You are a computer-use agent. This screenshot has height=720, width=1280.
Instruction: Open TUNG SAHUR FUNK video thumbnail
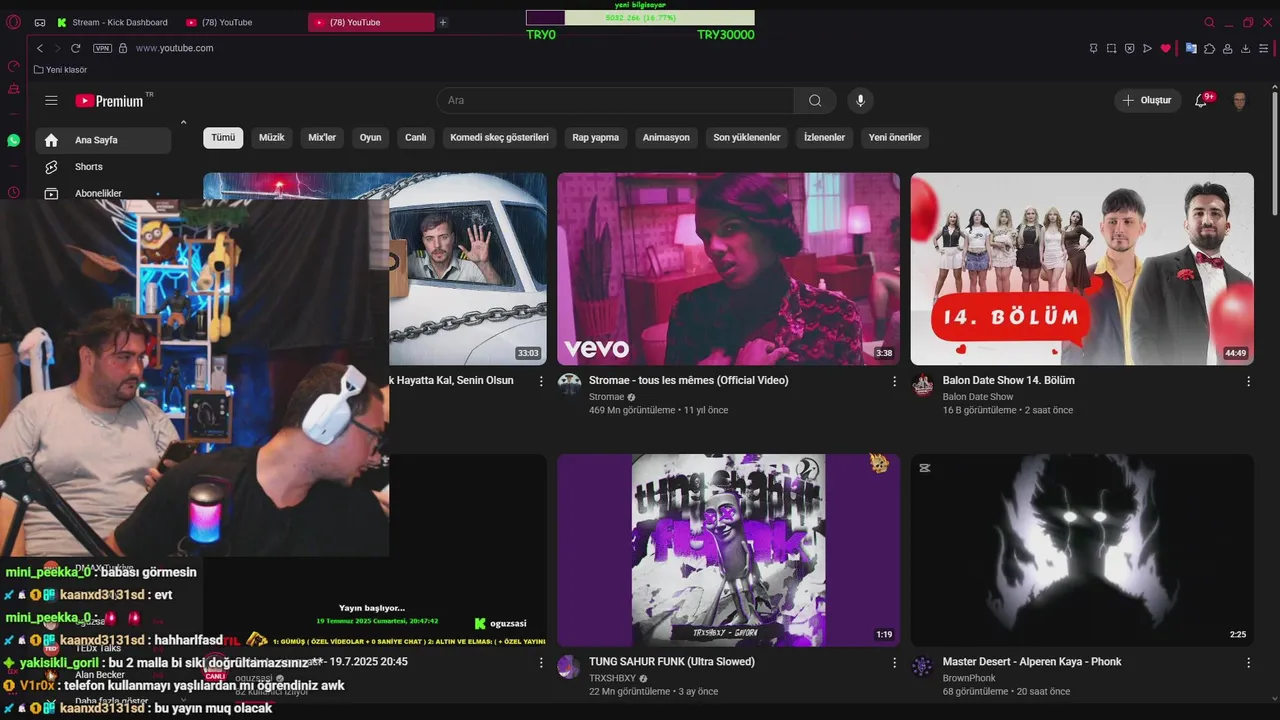tap(728, 550)
